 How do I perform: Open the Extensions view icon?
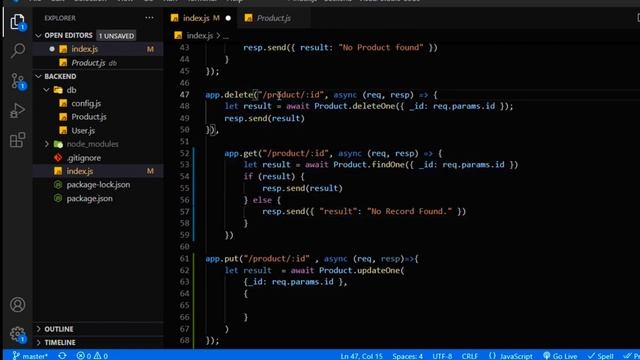[x=18, y=140]
